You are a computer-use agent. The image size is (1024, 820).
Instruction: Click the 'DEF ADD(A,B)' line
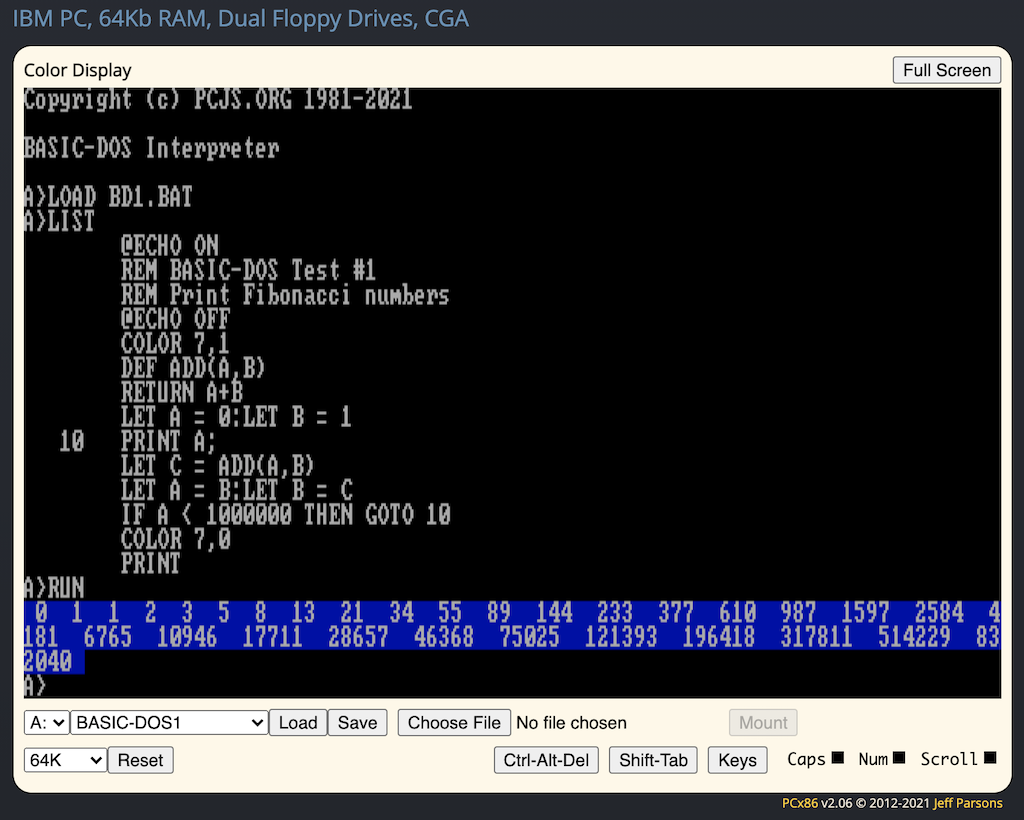point(193,368)
